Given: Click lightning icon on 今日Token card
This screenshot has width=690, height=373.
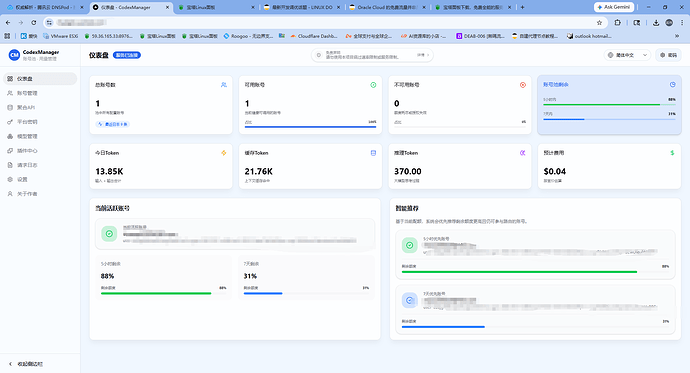Looking at the screenshot, I should 224,153.
